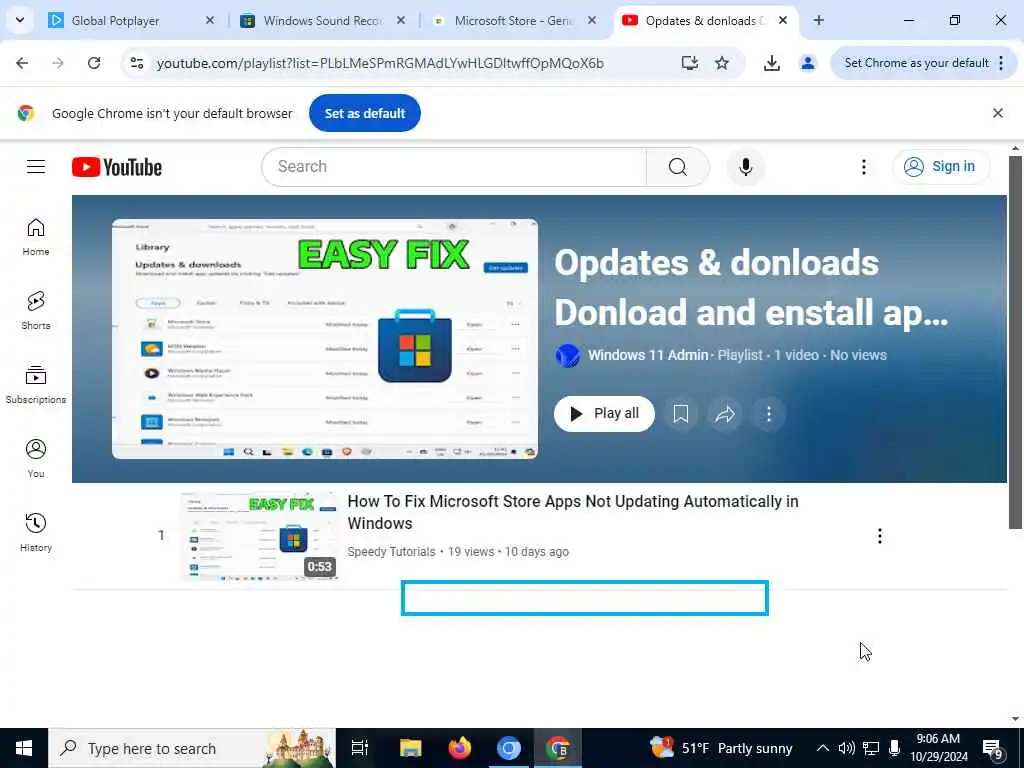Open the Windows 11 Admin channel link
Viewport: 1024px width, 768px height.
click(648, 355)
